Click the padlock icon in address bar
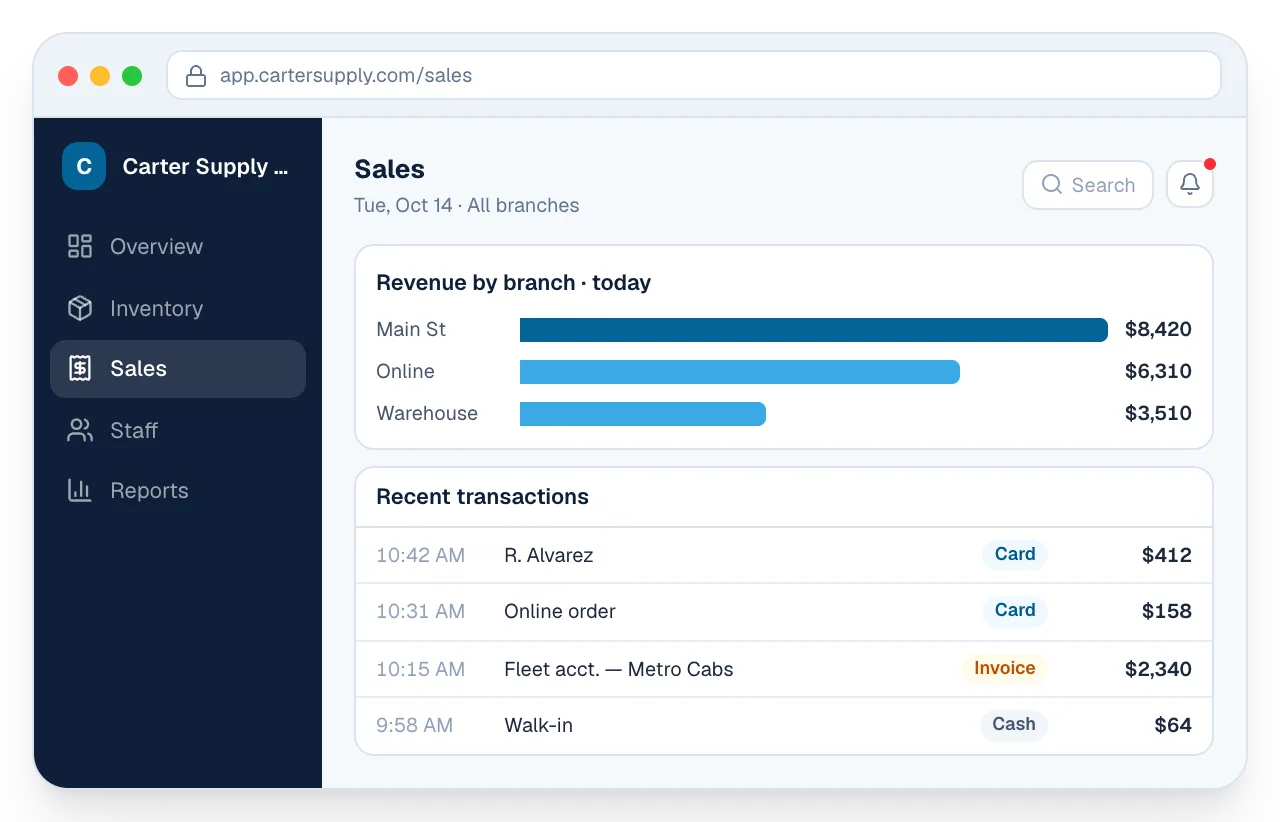 [x=197, y=76]
